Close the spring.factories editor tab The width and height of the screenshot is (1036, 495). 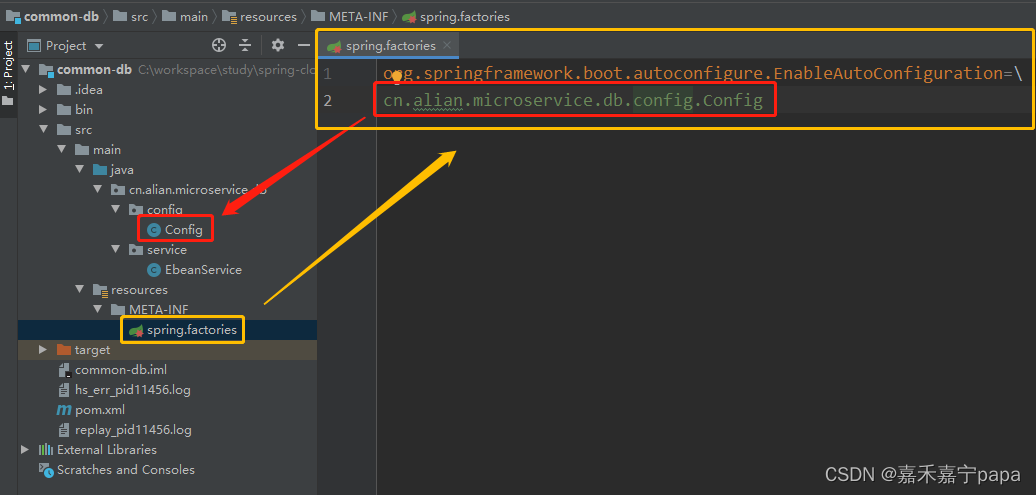click(x=447, y=45)
